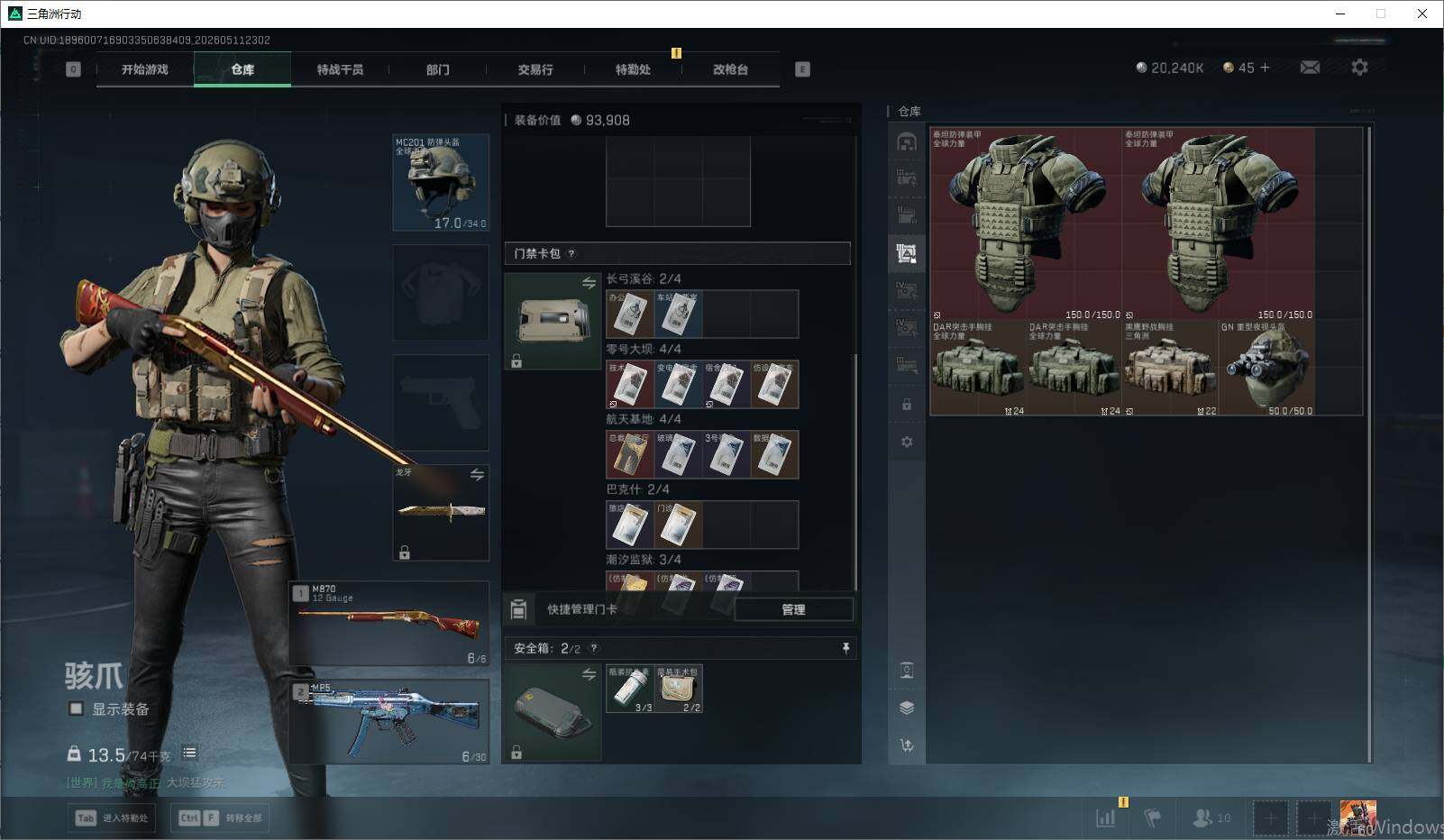Open the bar-chart stats icon

point(1105,817)
